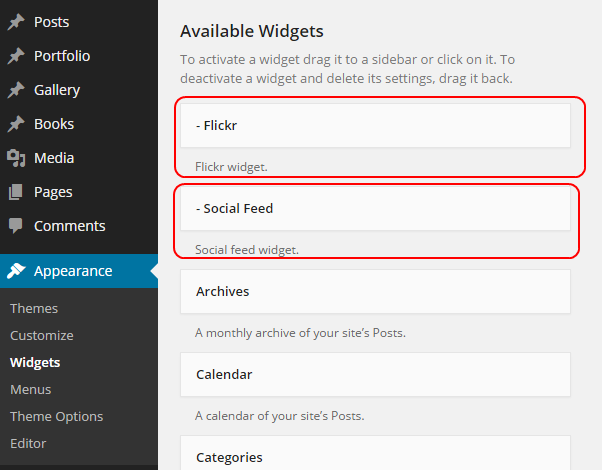Click the Gallery pushpin icon
The image size is (602, 470).
click(x=16, y=90)
